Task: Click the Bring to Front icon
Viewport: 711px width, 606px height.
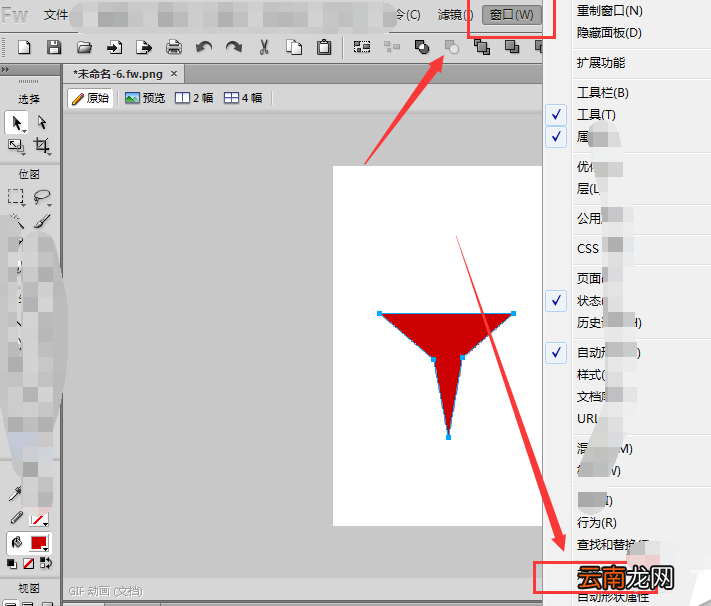Action: 482,47
